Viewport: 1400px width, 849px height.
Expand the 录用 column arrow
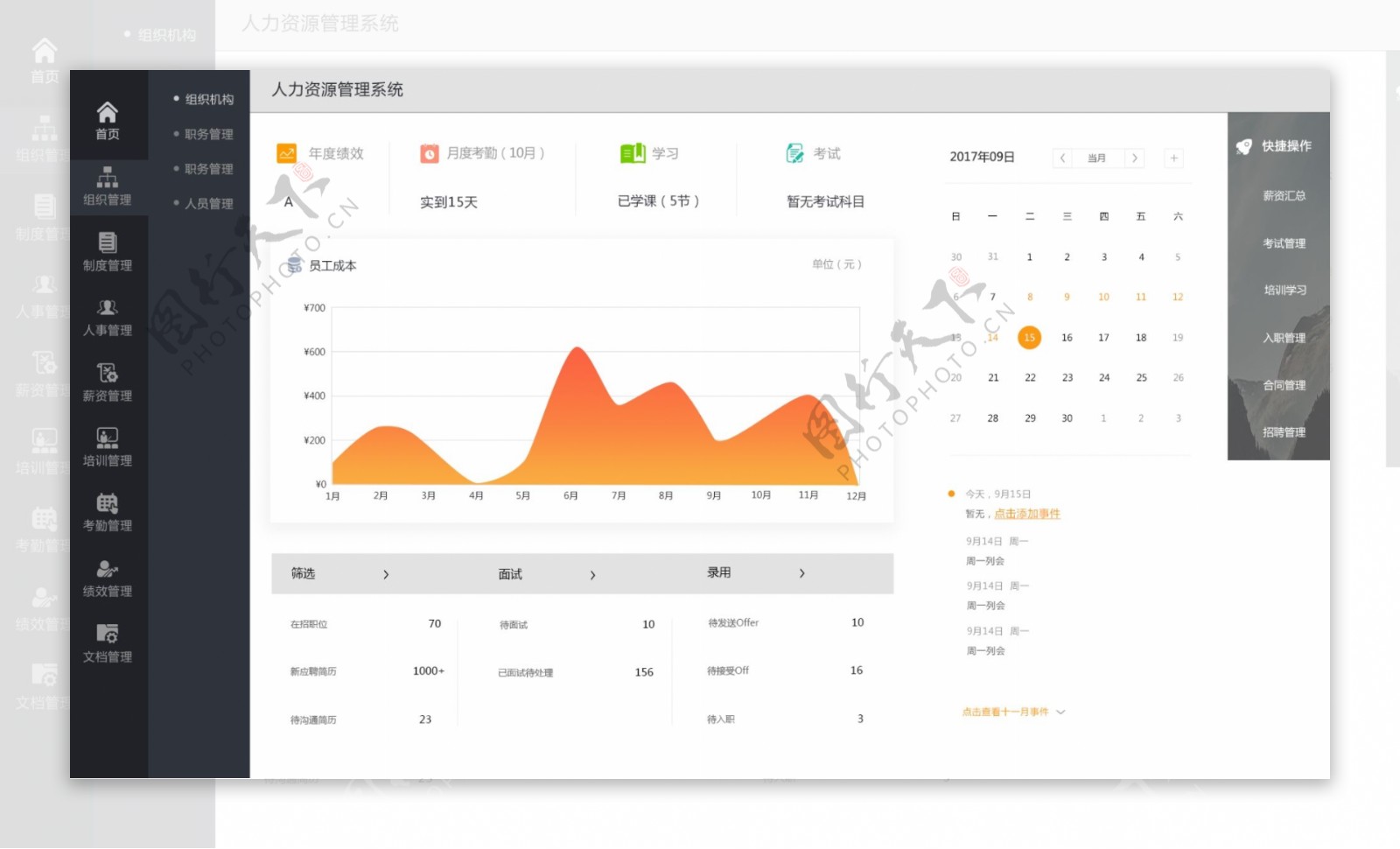pos(801,573)
